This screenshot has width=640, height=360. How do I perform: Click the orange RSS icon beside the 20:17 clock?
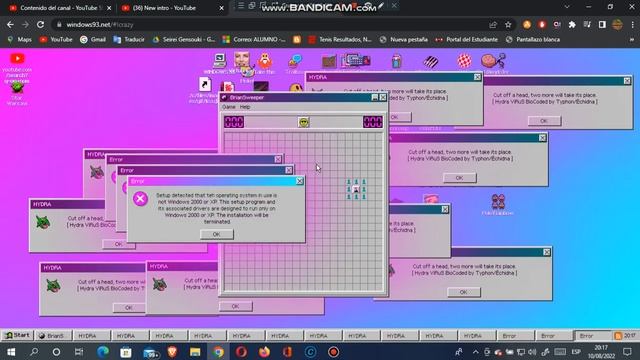[x=618, y=336]
